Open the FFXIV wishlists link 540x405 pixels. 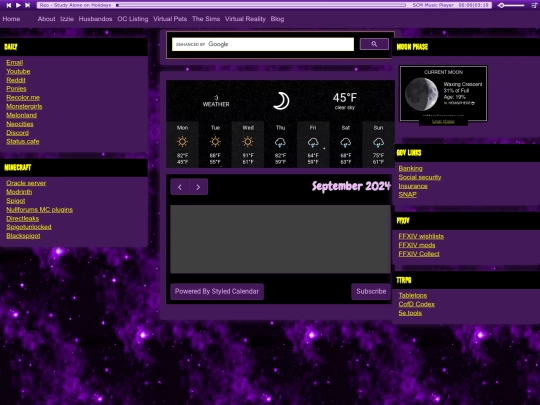pos(421,236)
